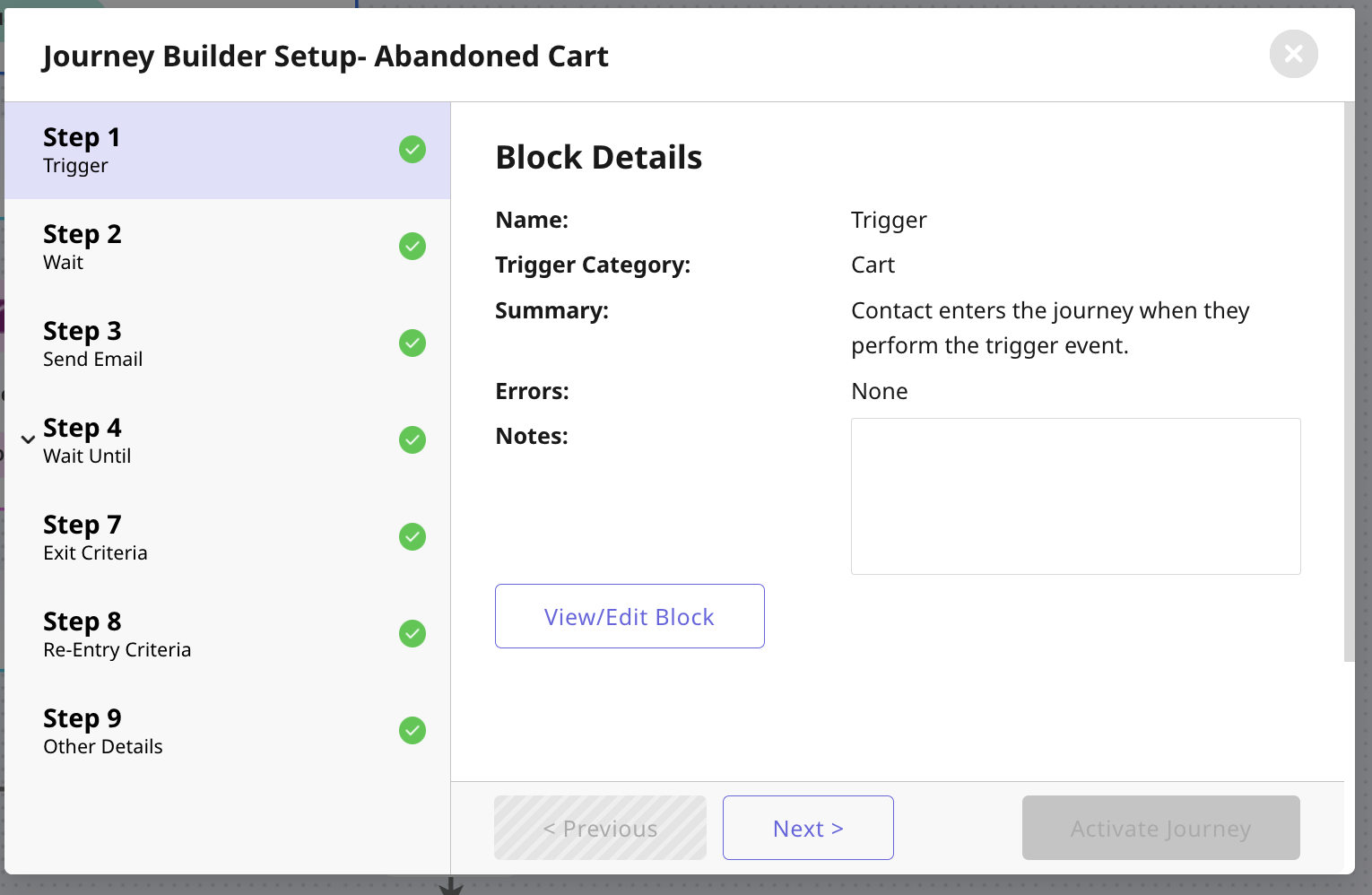Click the Step 7 Exit Criteria checkmark icon
The width and height of the screenshot is (1372, 895).
[412, 537]
